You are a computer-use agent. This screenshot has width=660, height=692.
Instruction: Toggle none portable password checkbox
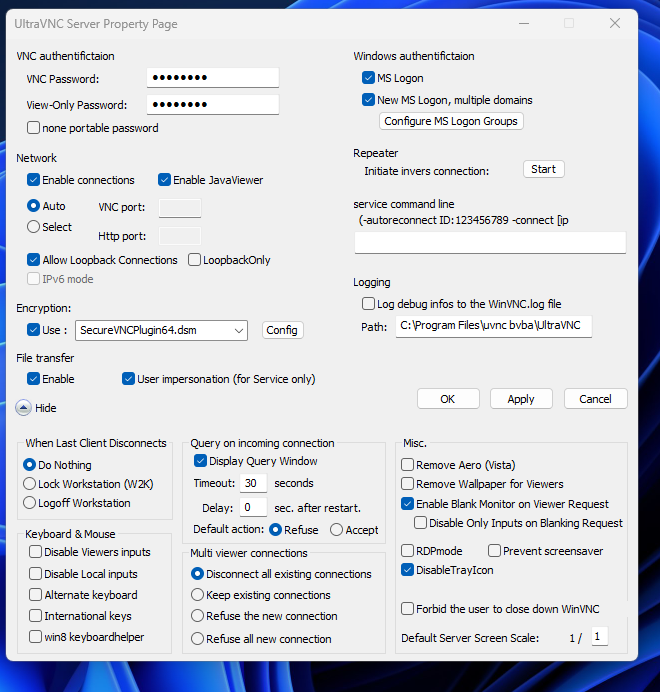click(x=34, y=128)
